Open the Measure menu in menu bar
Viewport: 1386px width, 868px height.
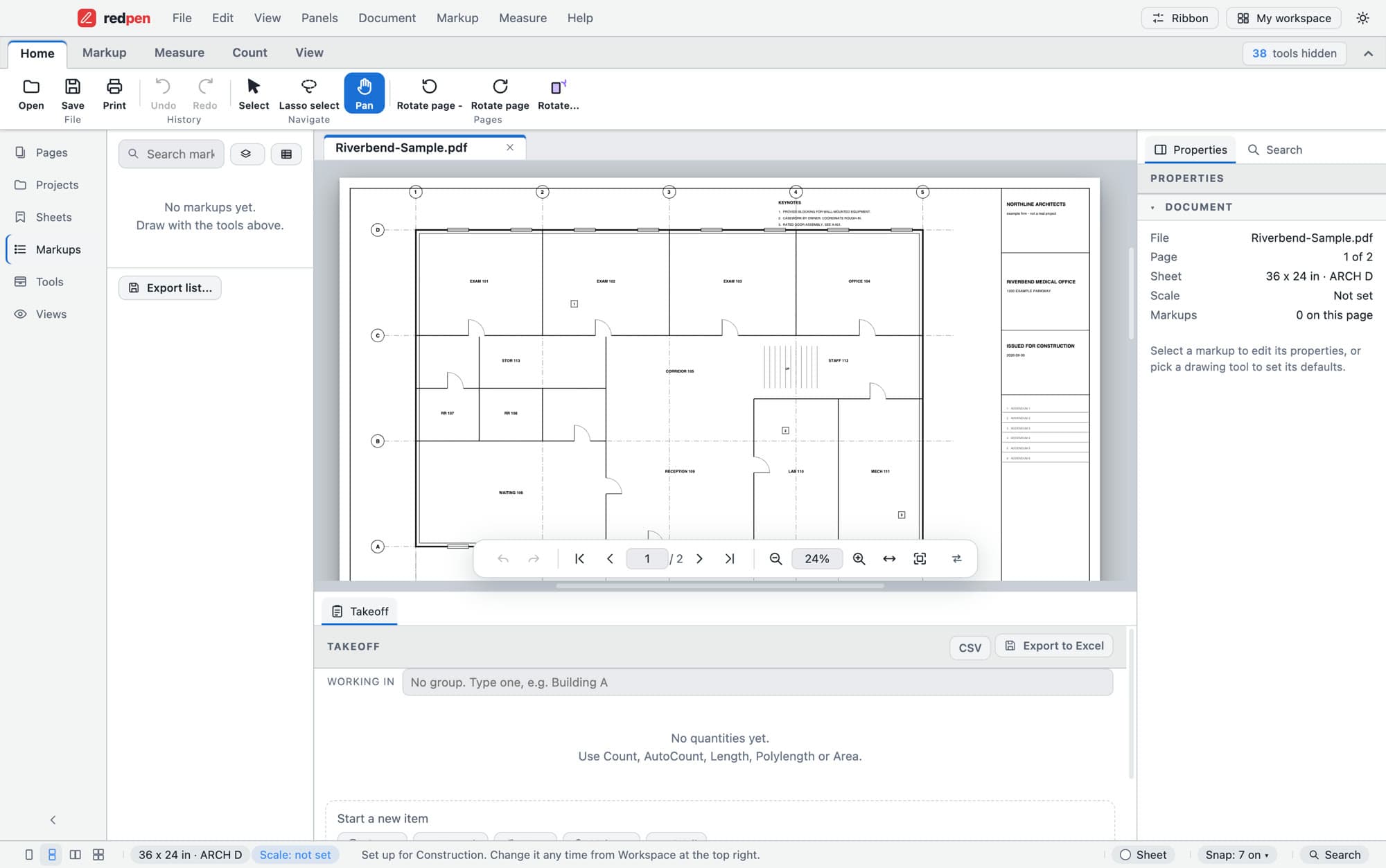[x=523, y=18]
